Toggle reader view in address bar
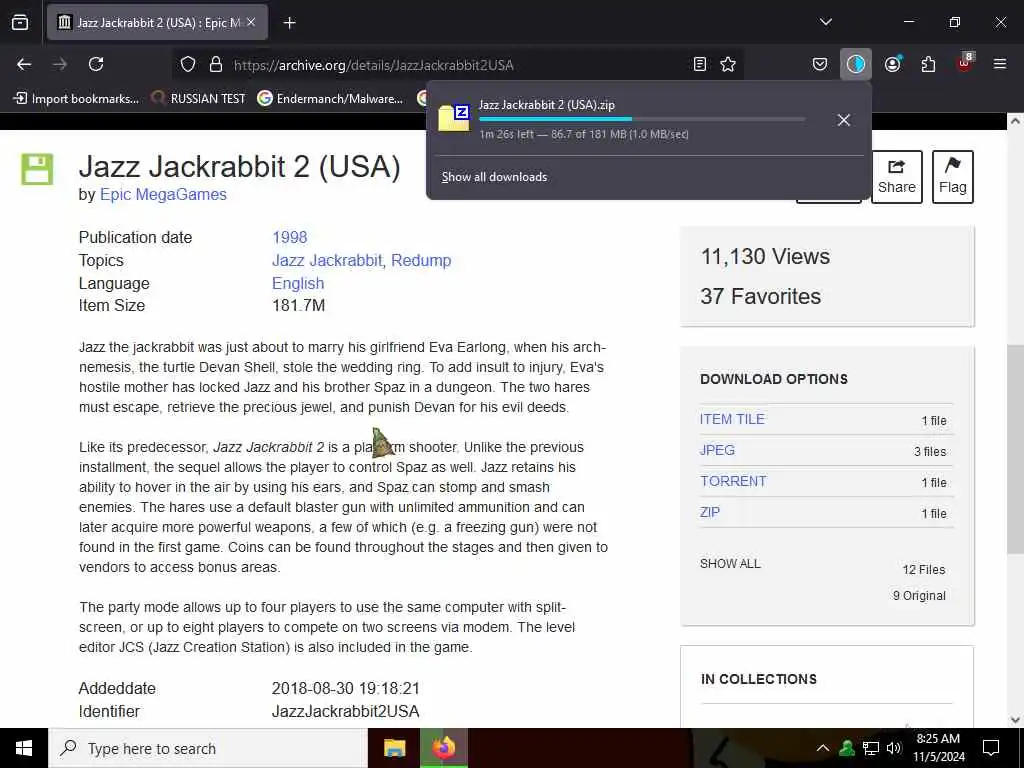1024x768 pixels. [699, 65]
